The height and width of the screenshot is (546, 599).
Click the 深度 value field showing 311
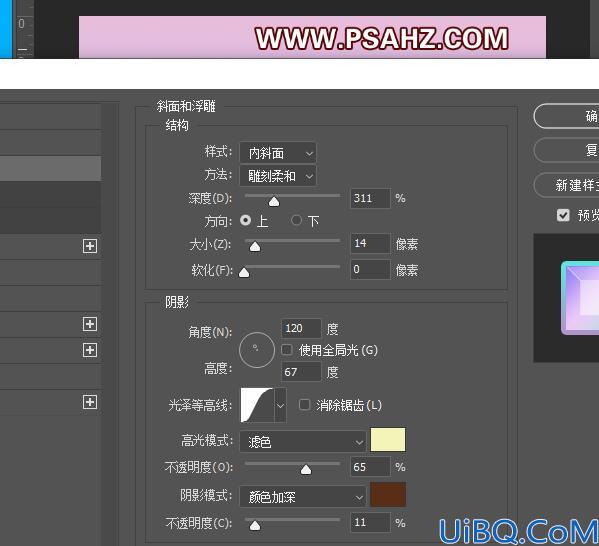click(370, 198)
